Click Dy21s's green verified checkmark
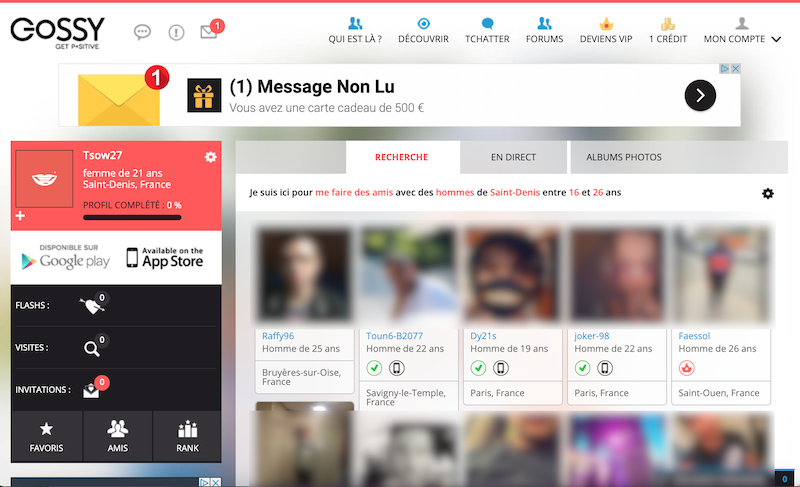 479,368
